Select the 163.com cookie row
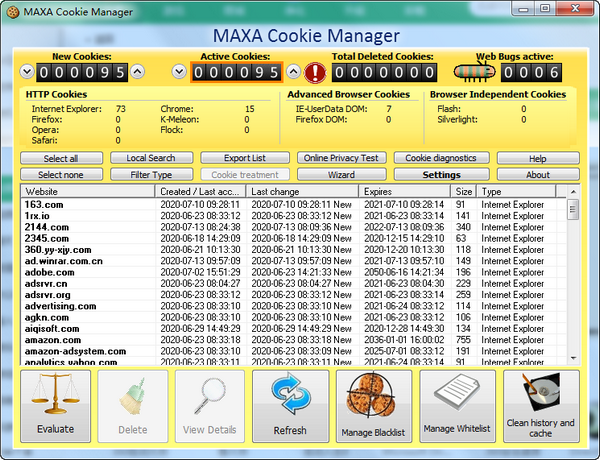The image size is (600, 460). pyautogui.click(x=293, y=204)
